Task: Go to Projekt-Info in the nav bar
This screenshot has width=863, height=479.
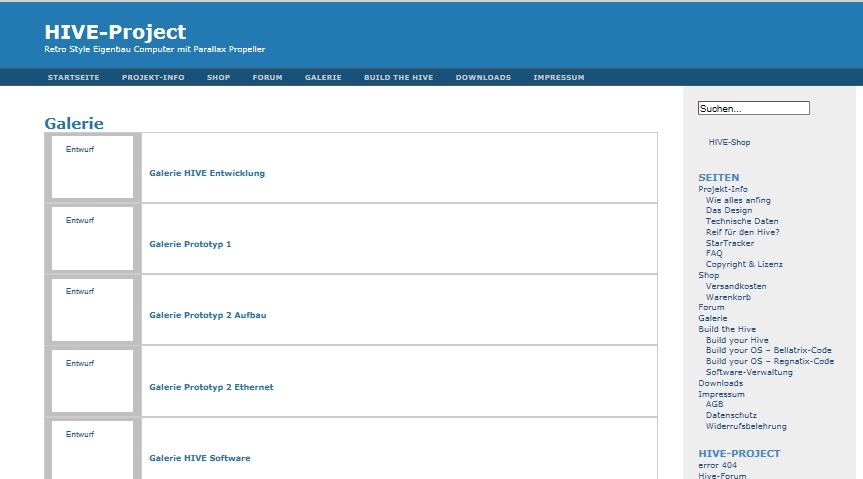Action: [153, 77]
